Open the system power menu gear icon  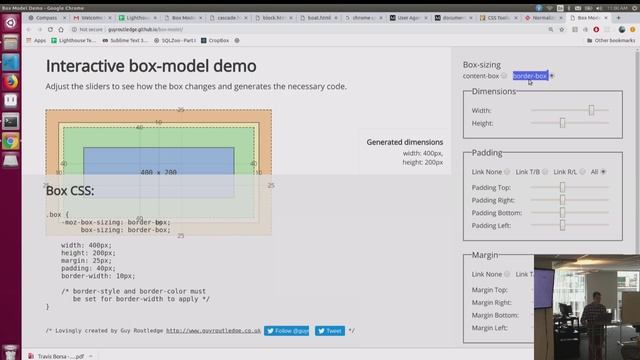pos(635,8)
